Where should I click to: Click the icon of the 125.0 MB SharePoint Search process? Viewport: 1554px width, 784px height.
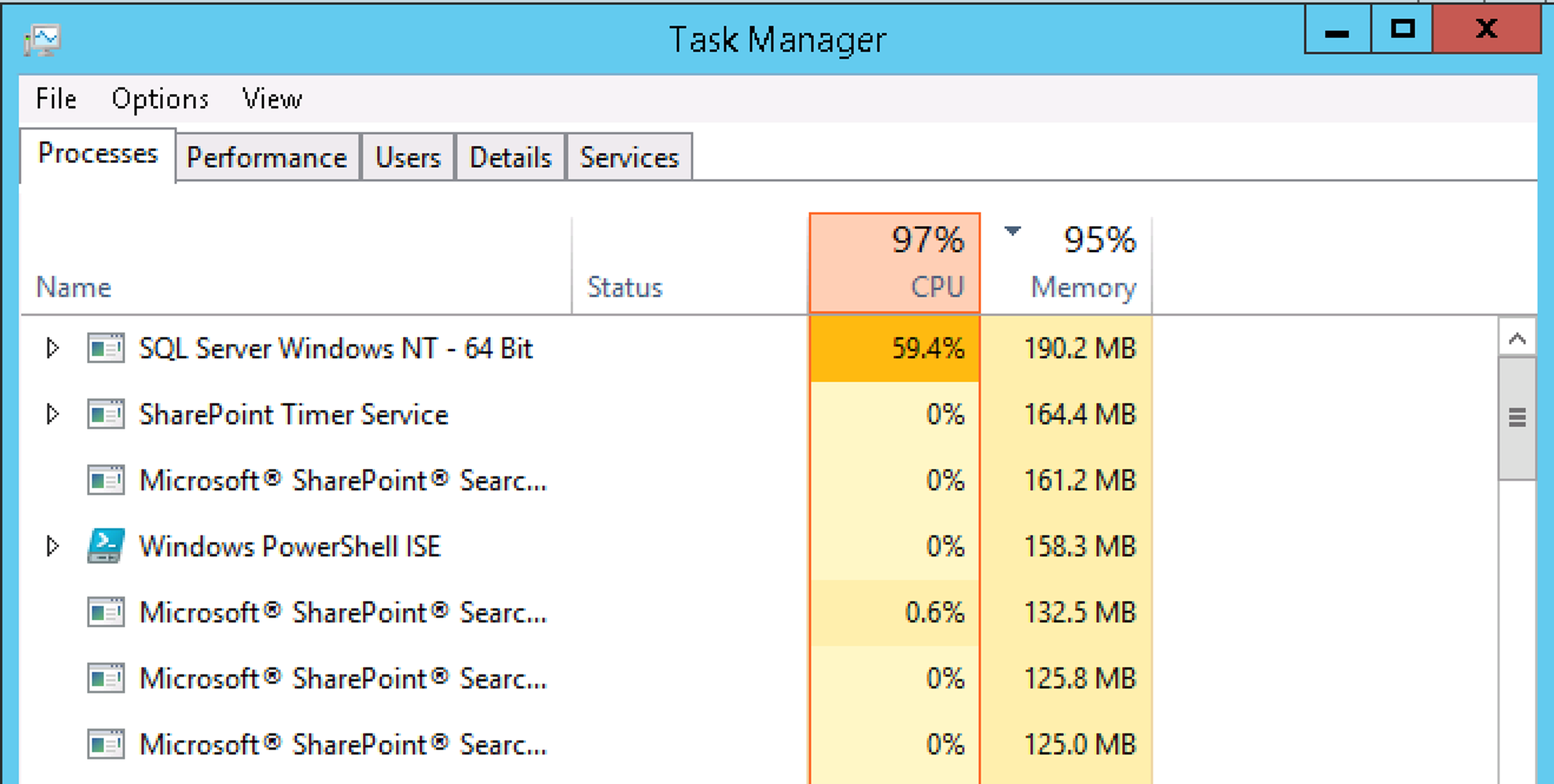coord(105,744)
